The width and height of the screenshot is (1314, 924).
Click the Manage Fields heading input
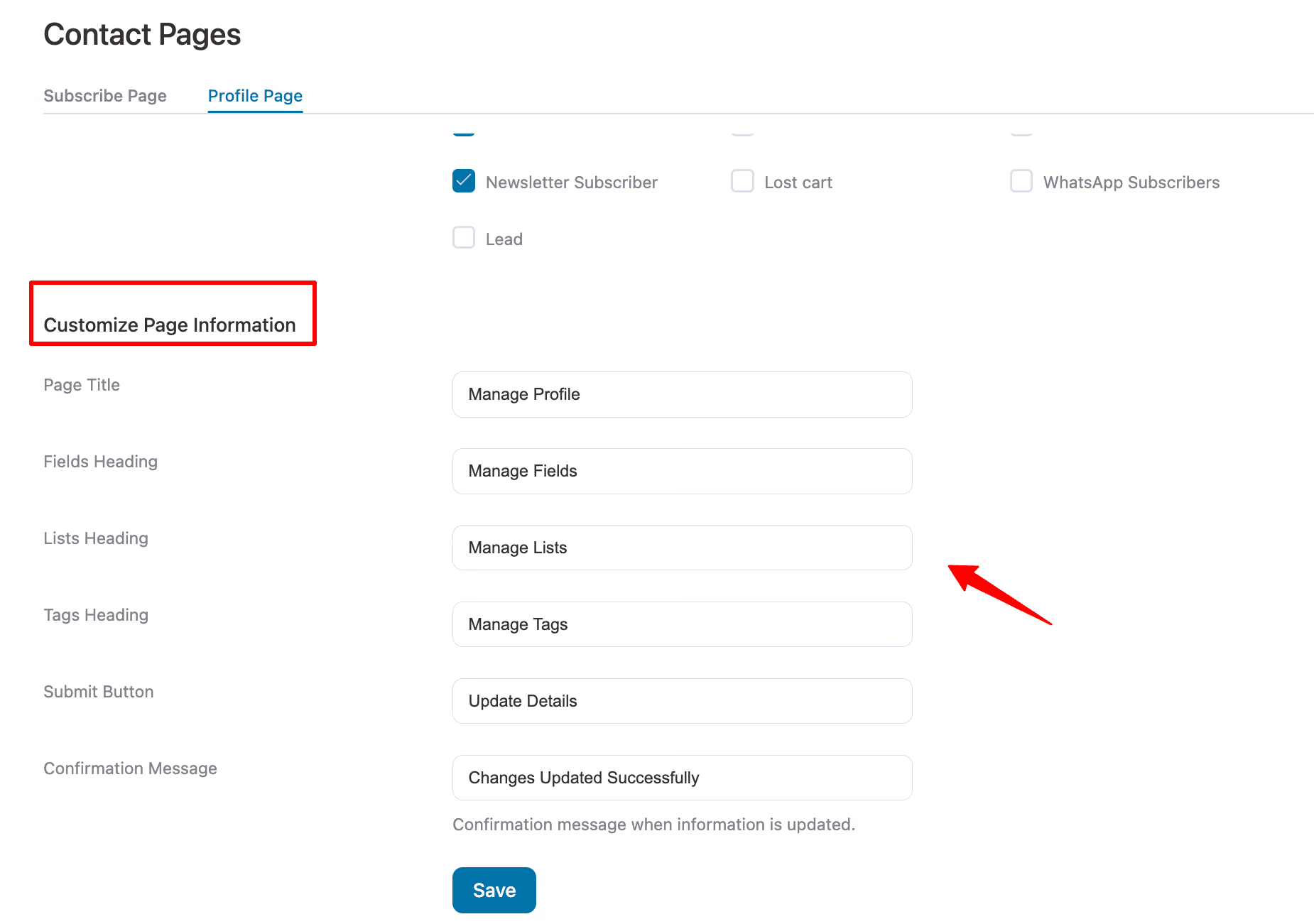point(682,471)
